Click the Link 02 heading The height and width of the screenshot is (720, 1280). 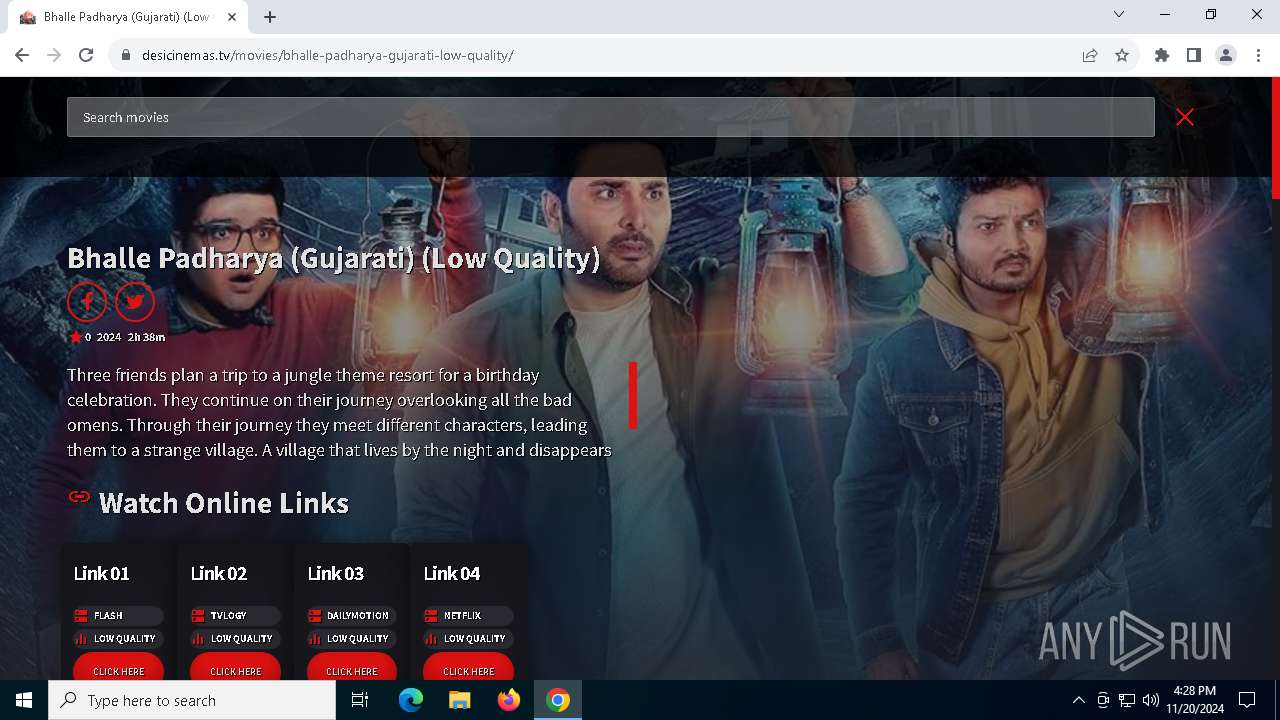click(219, 573)
